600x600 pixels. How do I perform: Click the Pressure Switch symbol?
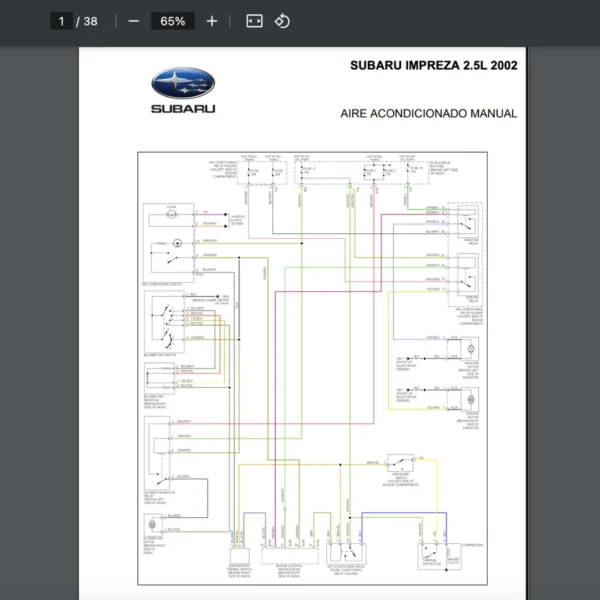tap(402, 464)
